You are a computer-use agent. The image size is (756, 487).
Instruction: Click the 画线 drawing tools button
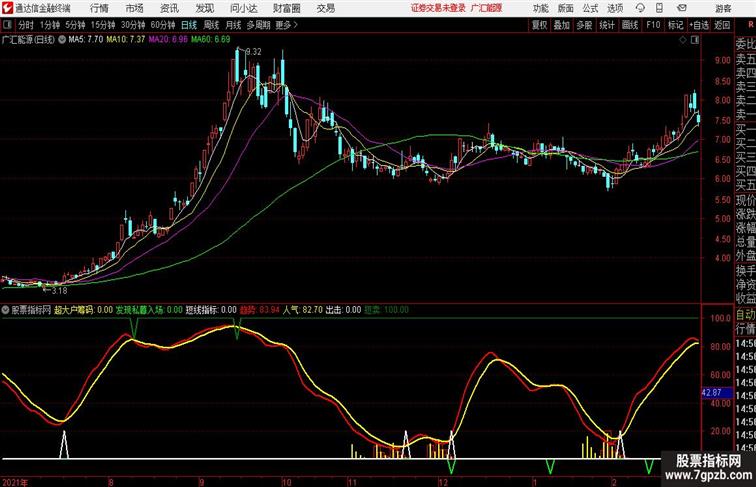[x=630, y=25]
